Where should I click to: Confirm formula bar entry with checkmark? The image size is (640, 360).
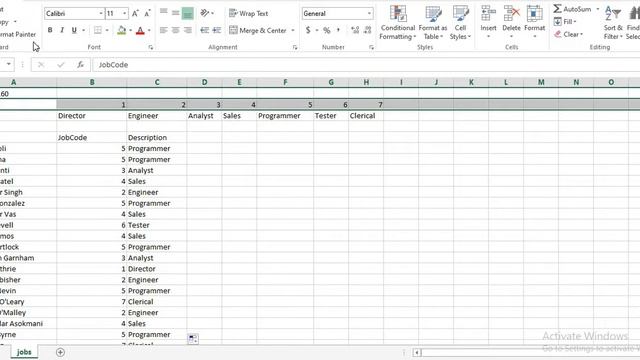61,64
